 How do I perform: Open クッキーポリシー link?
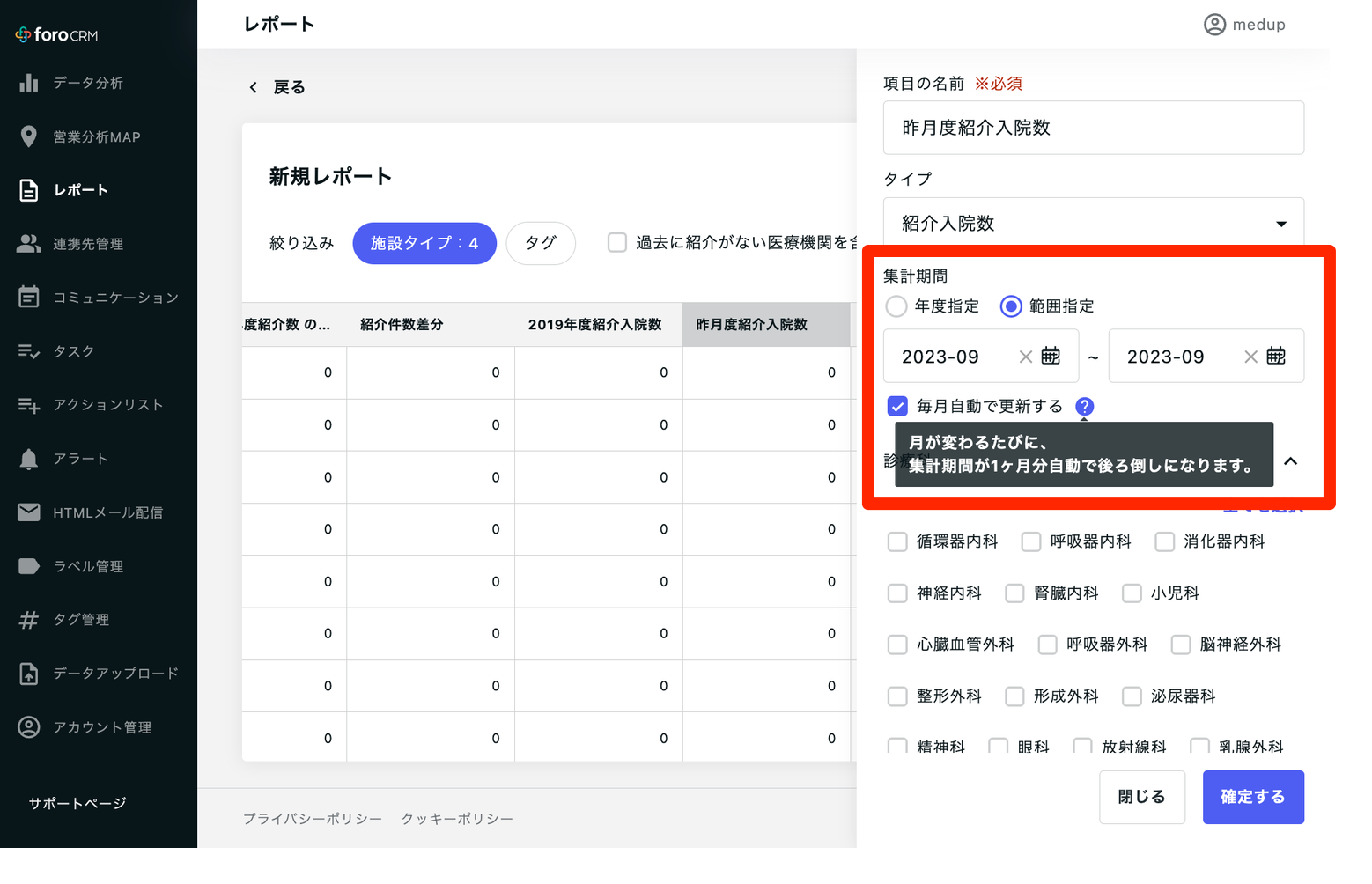tap(457, 819)
